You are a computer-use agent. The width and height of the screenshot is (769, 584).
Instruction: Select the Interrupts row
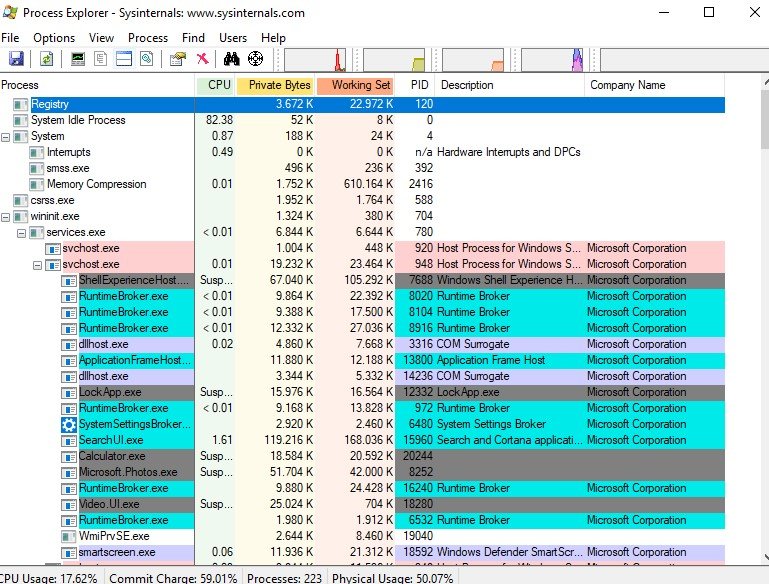click(x=362, y=152)
